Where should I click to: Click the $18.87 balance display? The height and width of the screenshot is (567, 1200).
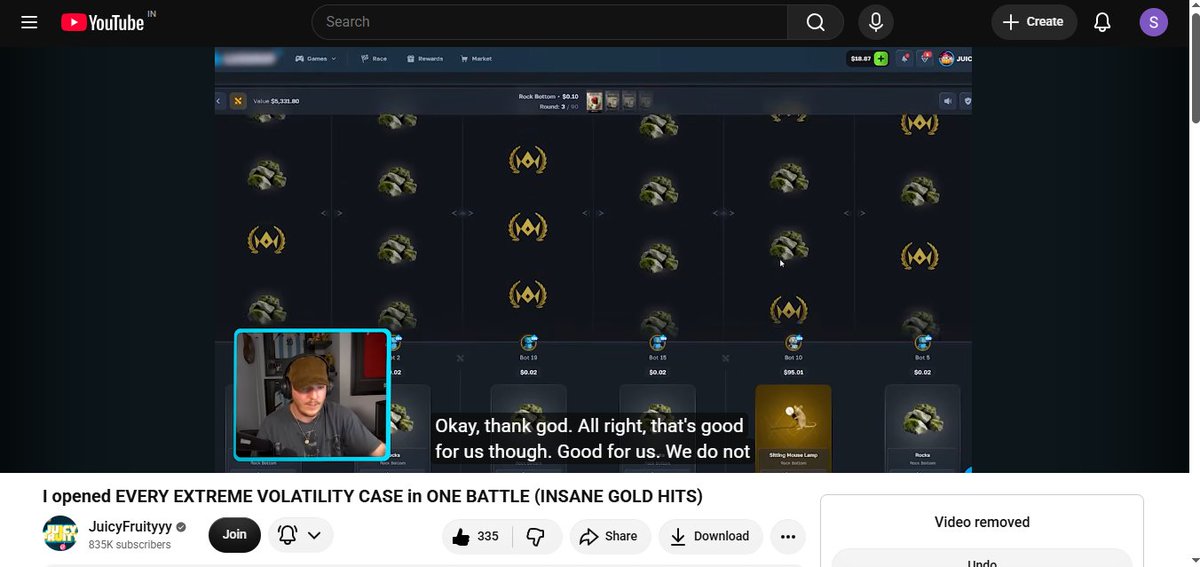coord(860,59)
